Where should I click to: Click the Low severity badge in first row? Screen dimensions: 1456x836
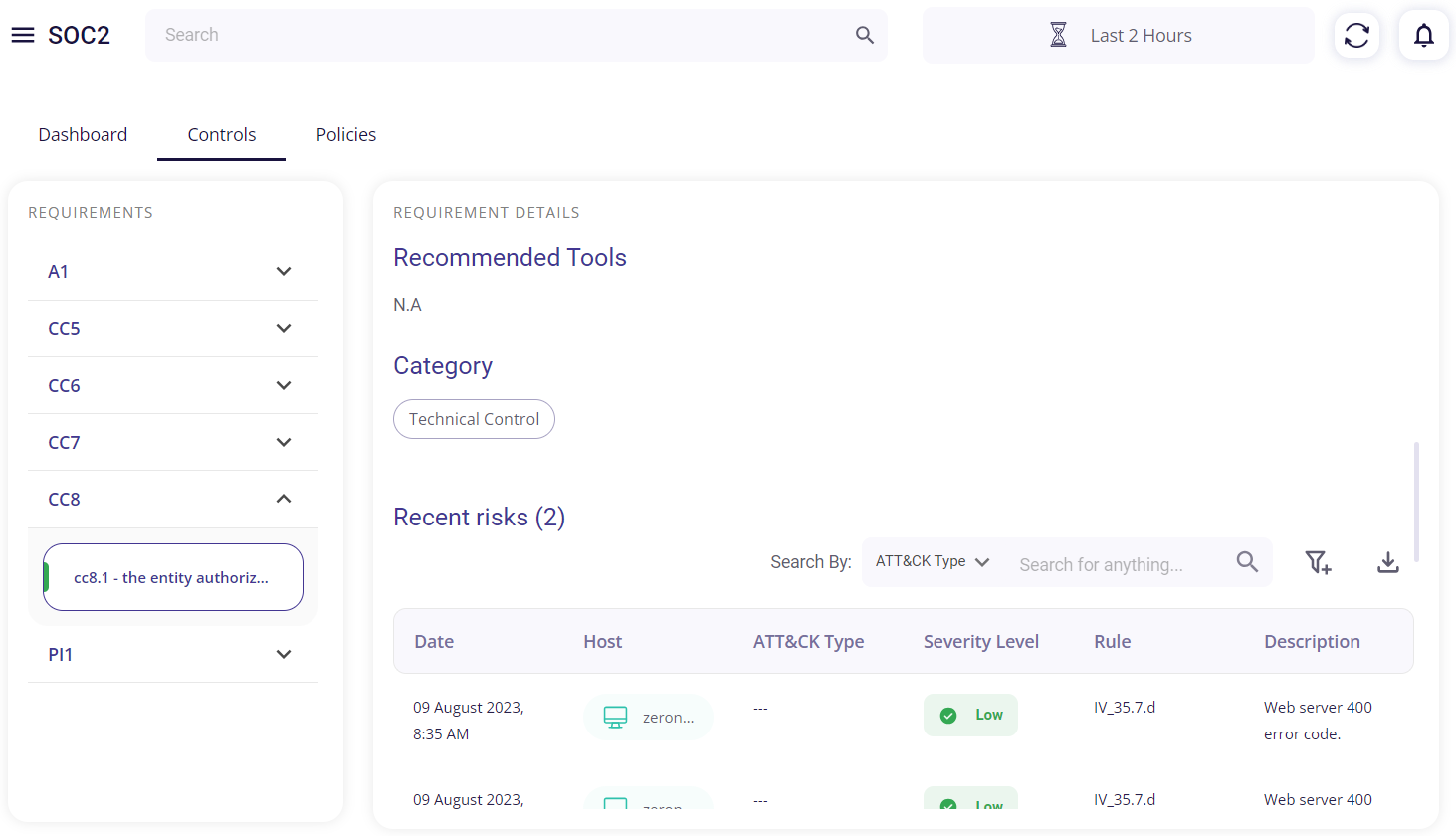(970, 715)
